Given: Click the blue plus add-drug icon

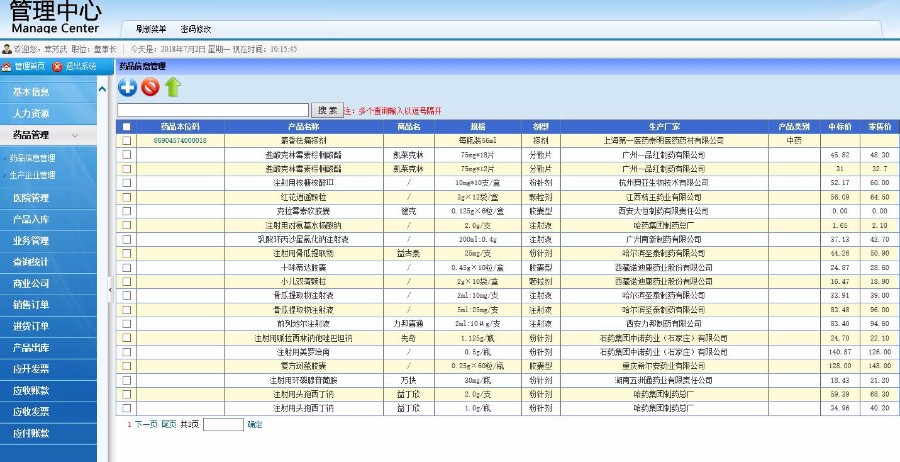Looking at the screenshot, I should [127, 87].
